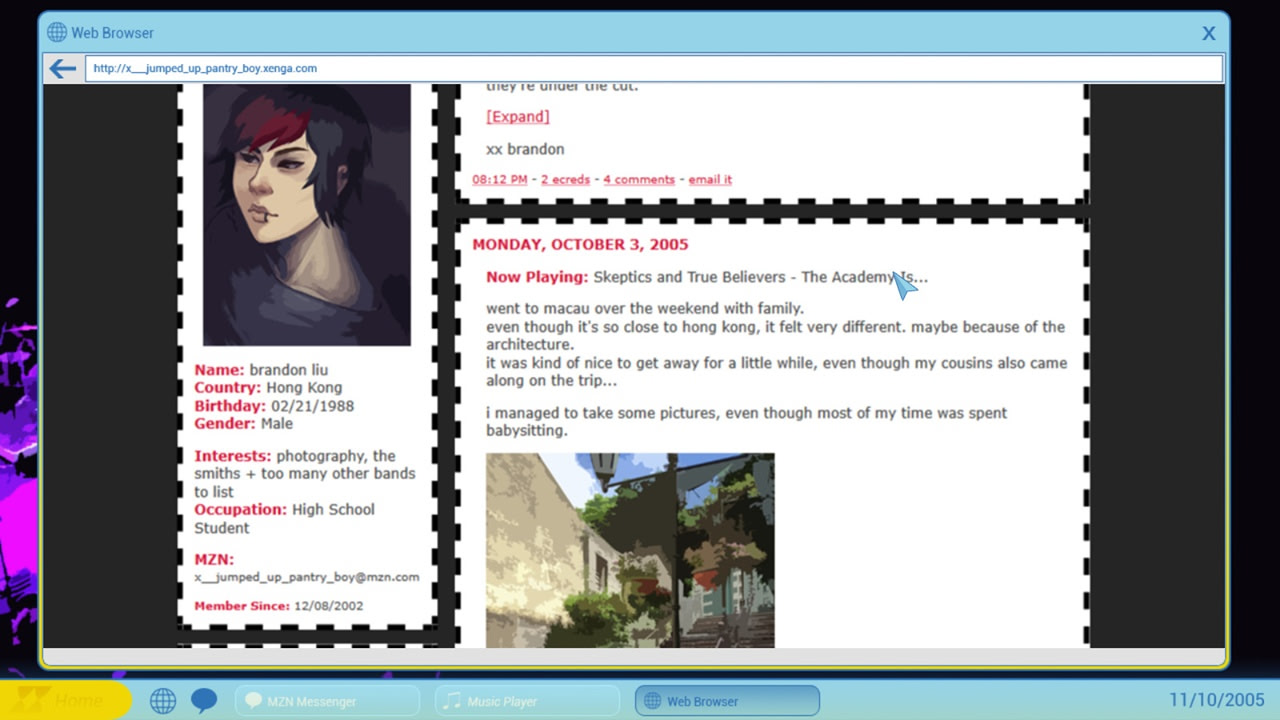Screen dimensions: 1280x720
Task: Switch to MZN Messenger in the taskbar
Action: click(327, 701)
